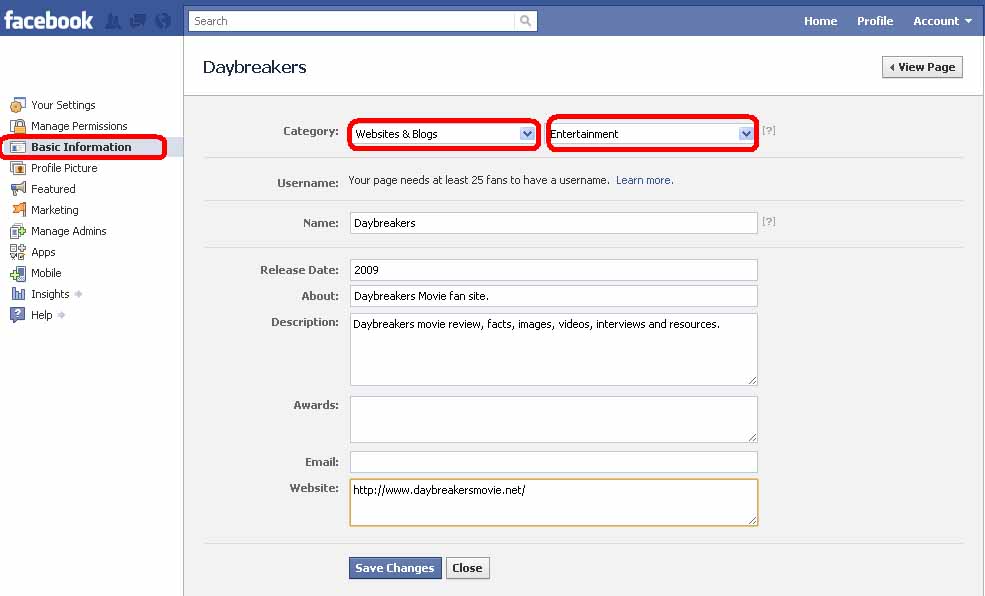
Task: Click Help question mark icon
Action: pyautogui.click(x=18, y=315)
